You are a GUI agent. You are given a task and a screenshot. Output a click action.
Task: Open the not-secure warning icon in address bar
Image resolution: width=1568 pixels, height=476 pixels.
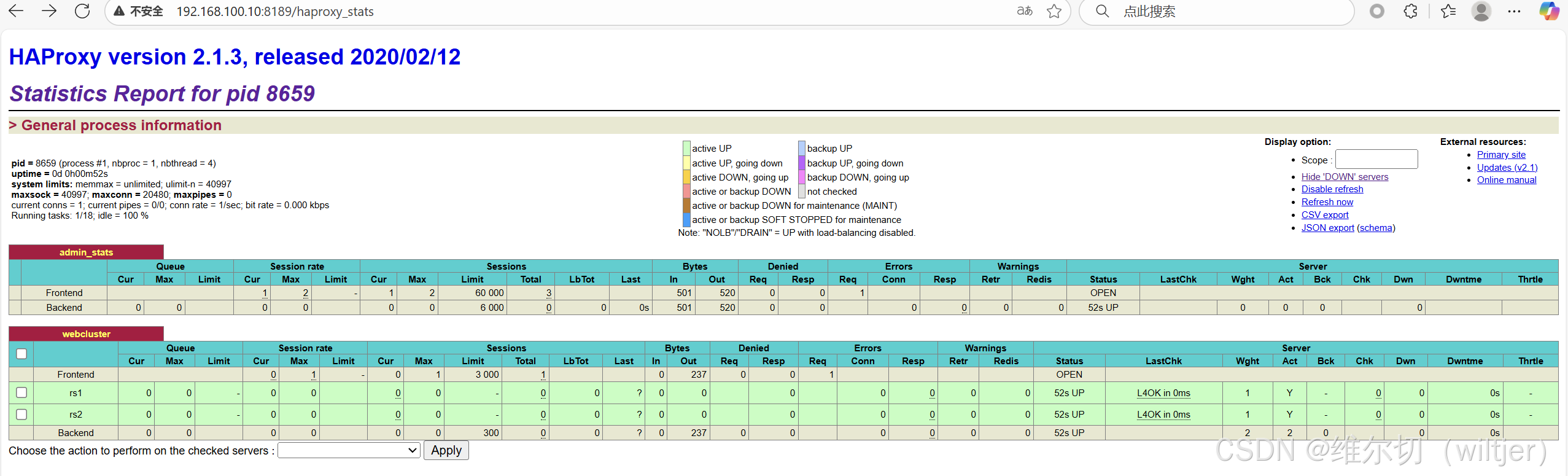(119, 11)
